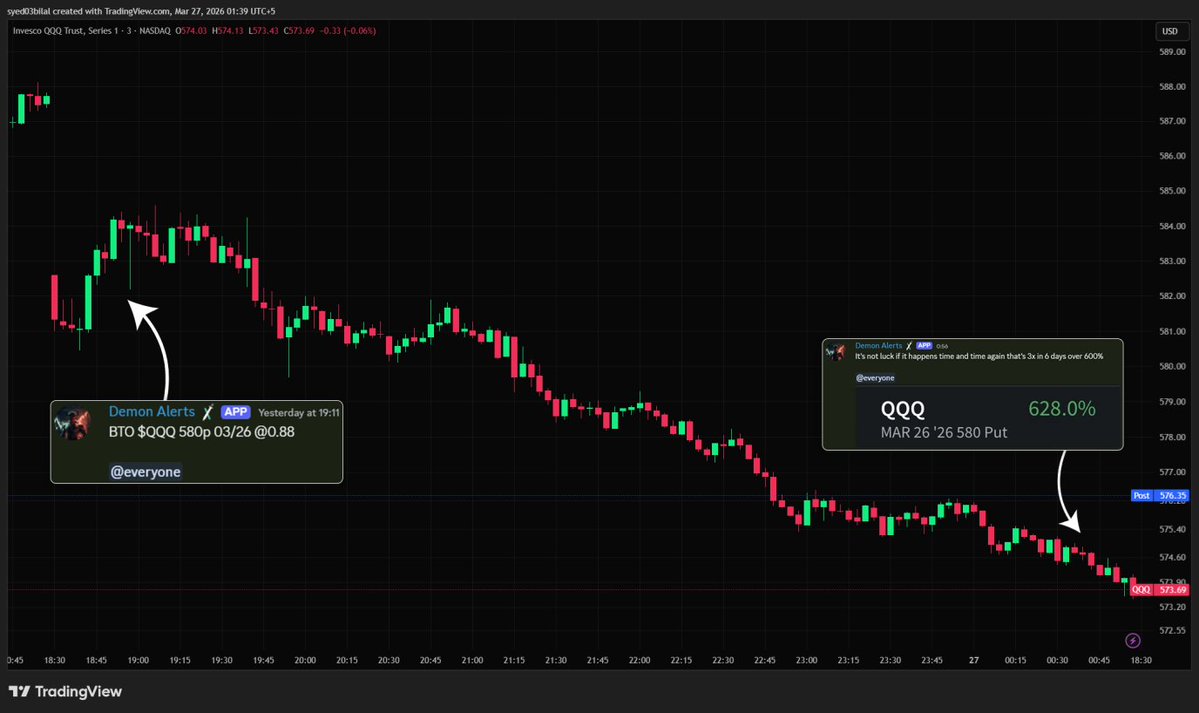Click the 22:15 time axis label
Image resolution: width=1199 pixels, height=713 pixels.
[681, 660]
